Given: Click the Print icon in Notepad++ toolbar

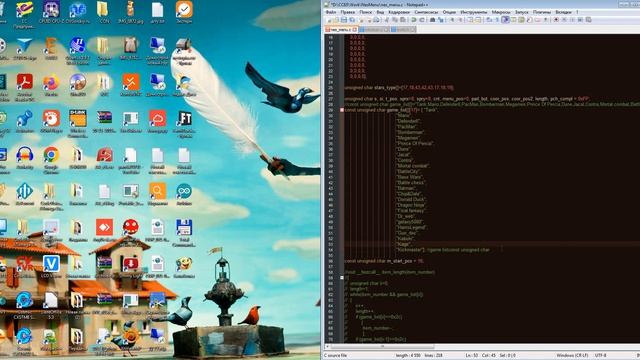Looking at the screenshot, I should [x=376, y=20].
